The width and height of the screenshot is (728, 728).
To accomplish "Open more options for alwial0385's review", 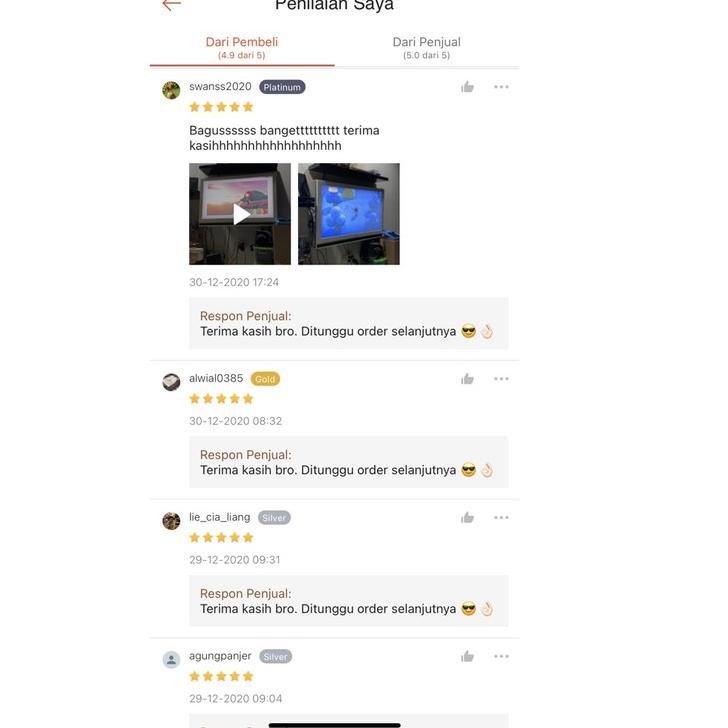I will pyautogui.click(x=501, y=379).
